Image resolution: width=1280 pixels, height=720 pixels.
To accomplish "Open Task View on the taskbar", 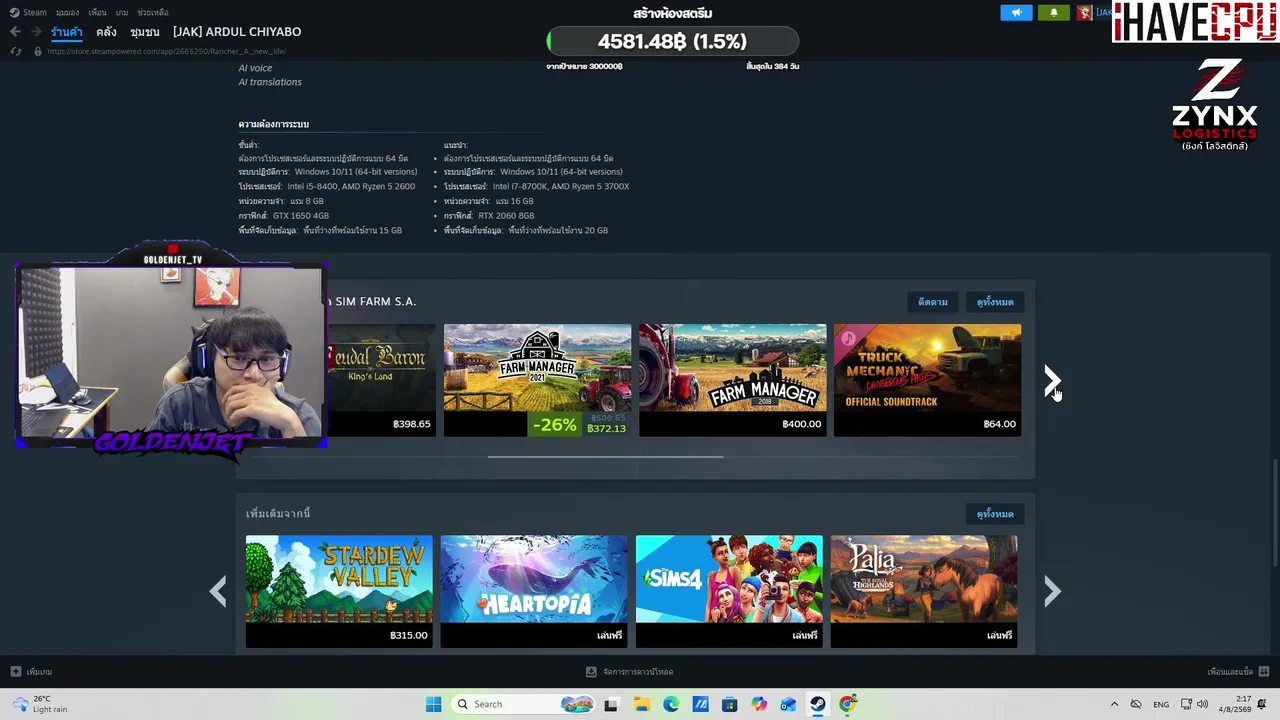I will tap(611, 704).
